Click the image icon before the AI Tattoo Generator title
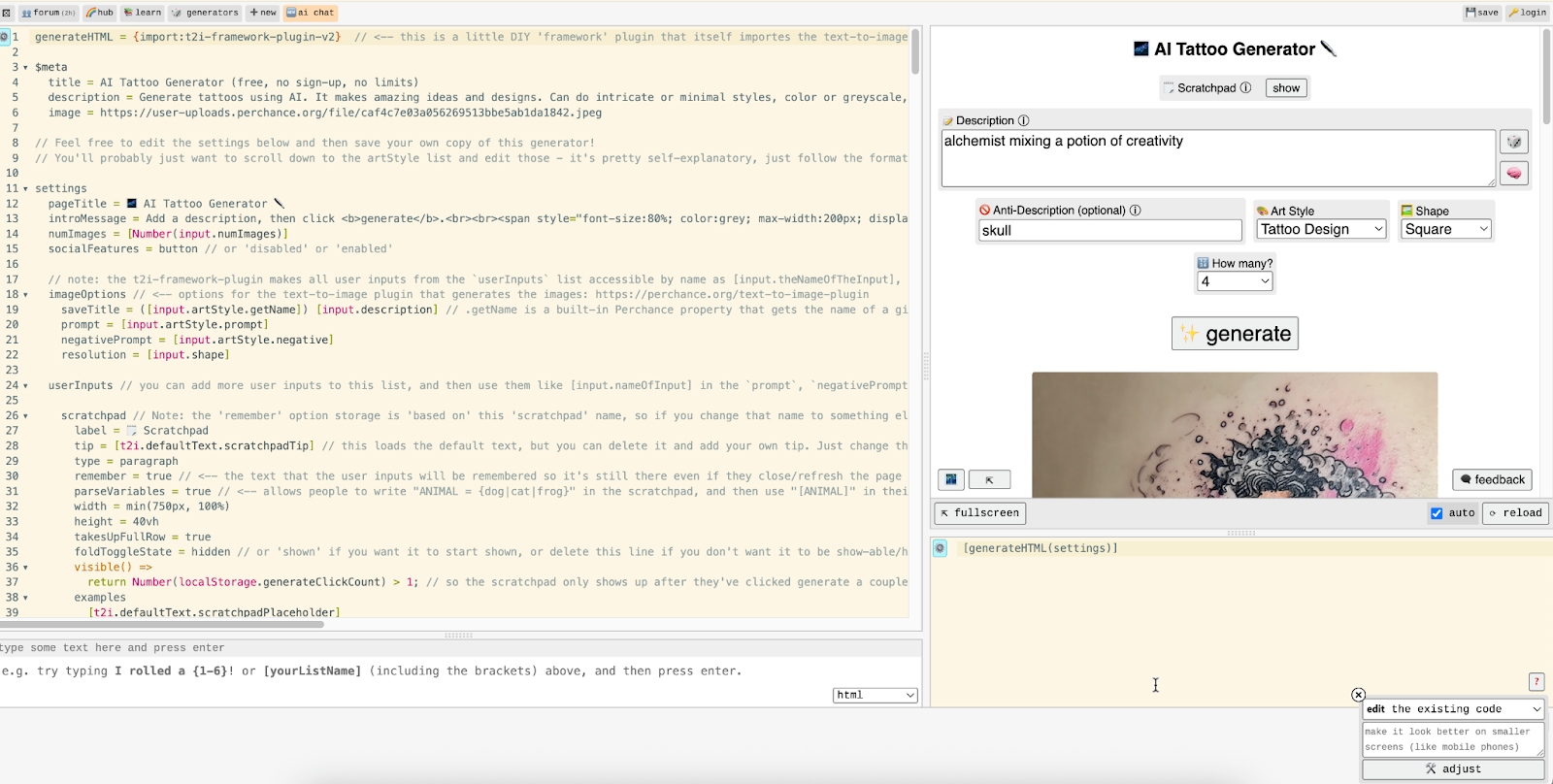This screenshot has height=784, width=1553. [x=1141, y=49]
